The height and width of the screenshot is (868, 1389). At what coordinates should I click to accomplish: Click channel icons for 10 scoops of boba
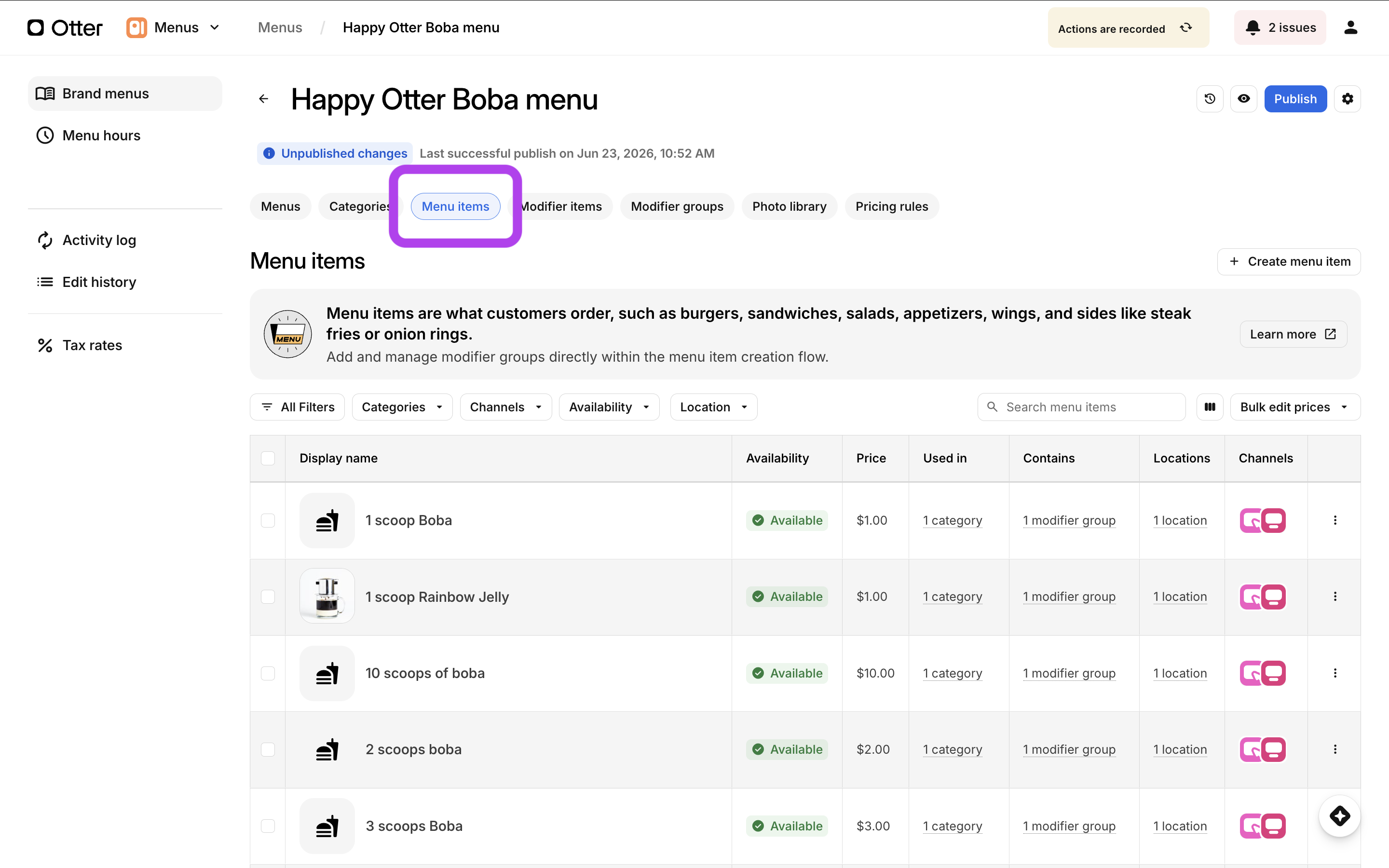(x=1263, y=673)
